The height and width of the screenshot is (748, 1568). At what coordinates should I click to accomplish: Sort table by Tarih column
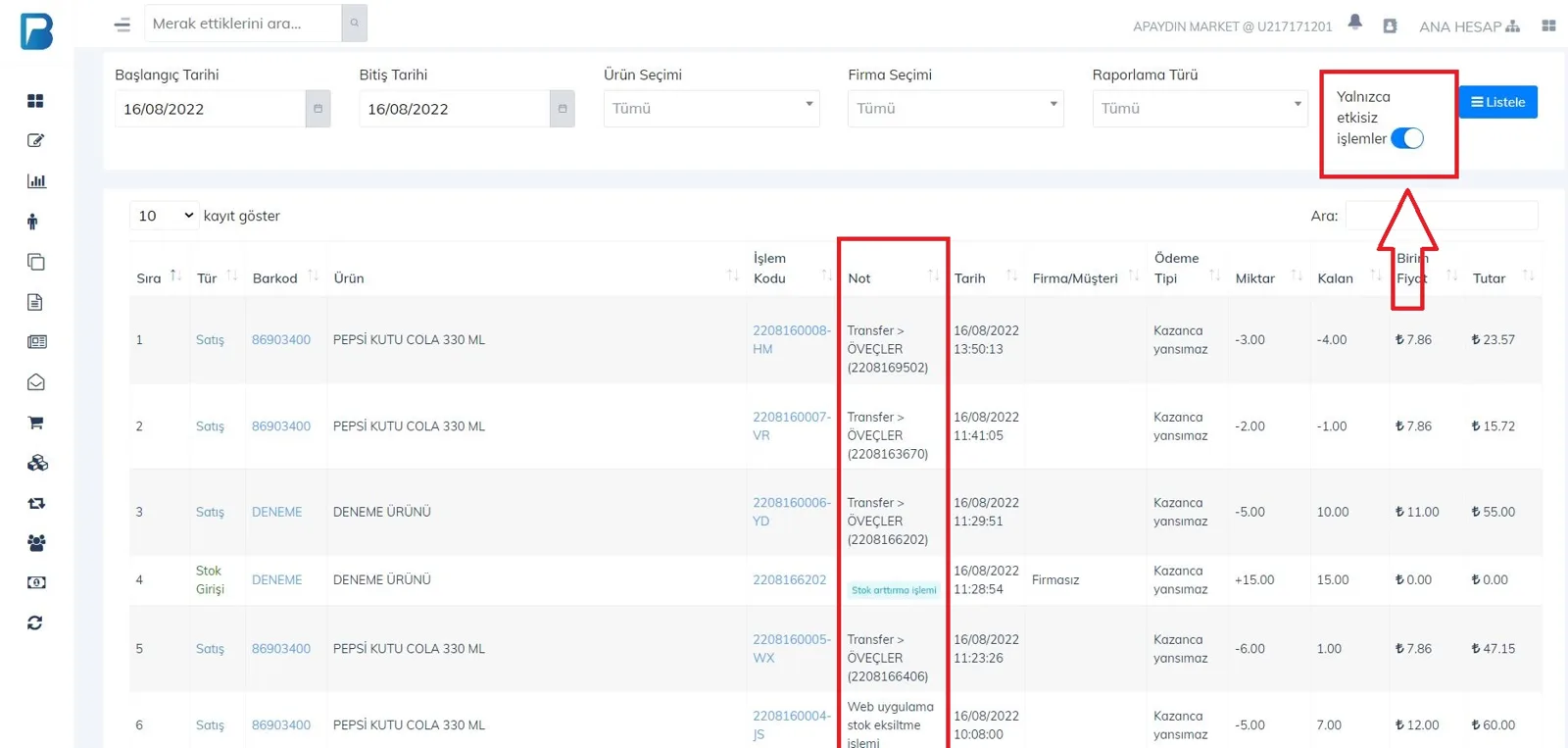coord(987,278)
